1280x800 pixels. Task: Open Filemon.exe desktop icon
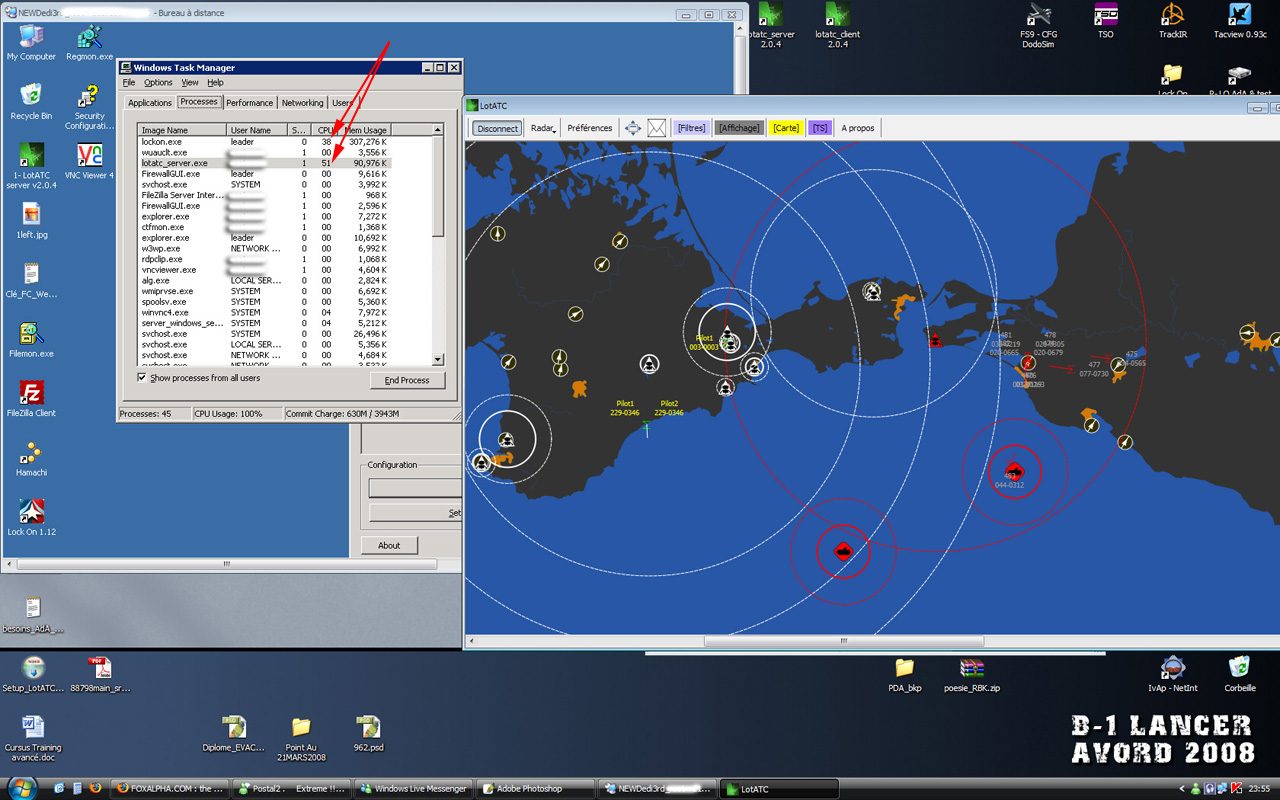[31, 333]
